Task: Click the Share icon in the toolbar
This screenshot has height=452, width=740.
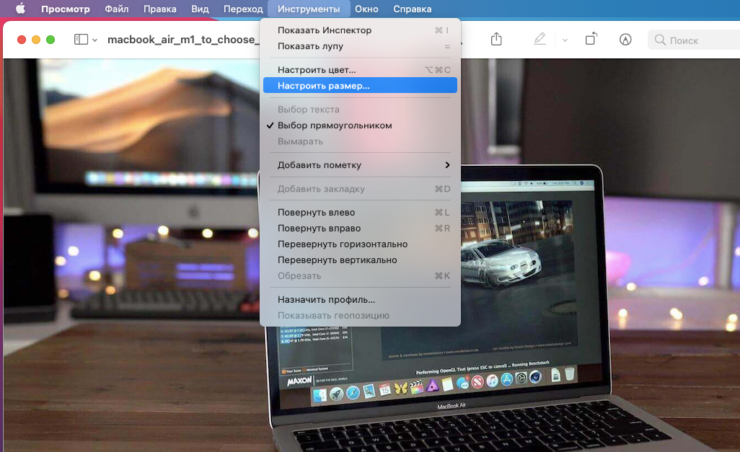Action: pyautogui.click(x=497, y=39)
